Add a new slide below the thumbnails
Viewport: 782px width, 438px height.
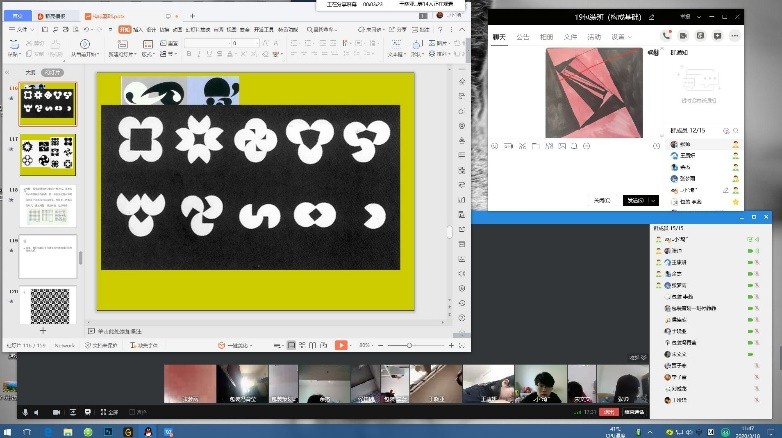(42, 329)
